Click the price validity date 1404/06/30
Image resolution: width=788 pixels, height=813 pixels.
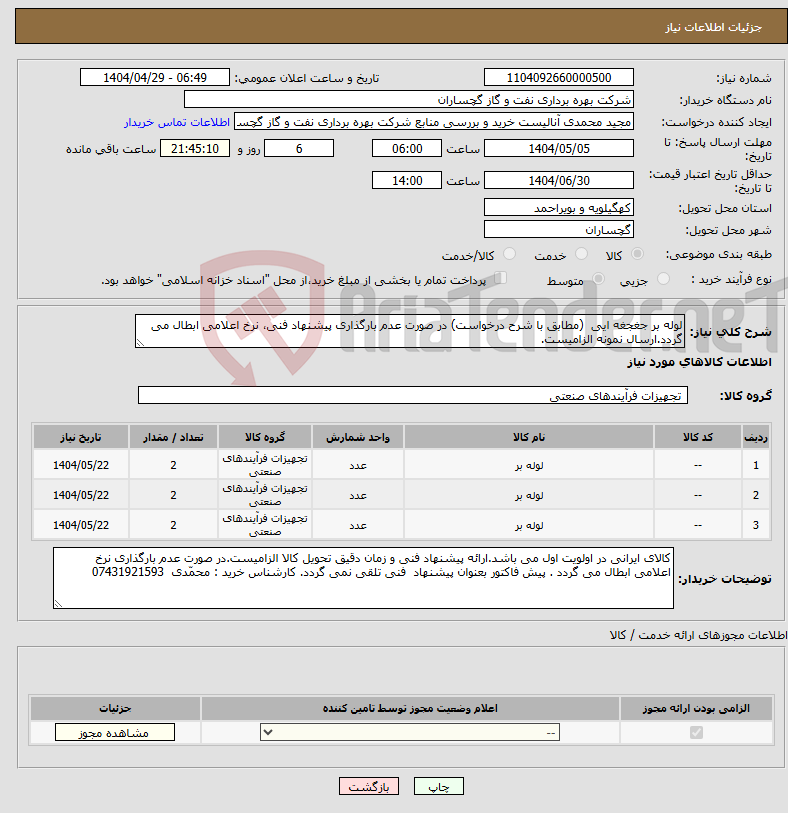coord(559,181)
